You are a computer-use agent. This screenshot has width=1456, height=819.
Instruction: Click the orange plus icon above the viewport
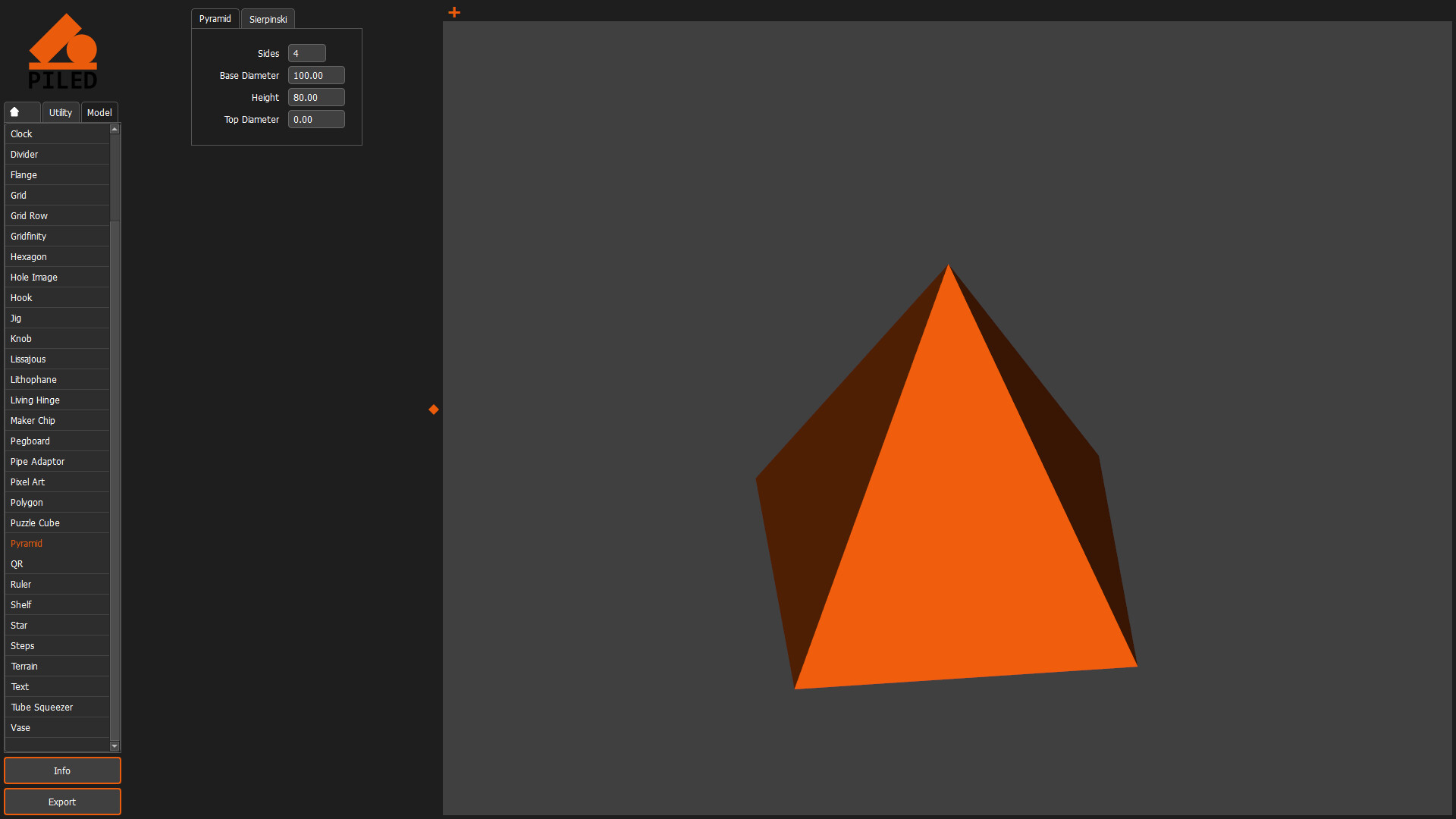453,12
